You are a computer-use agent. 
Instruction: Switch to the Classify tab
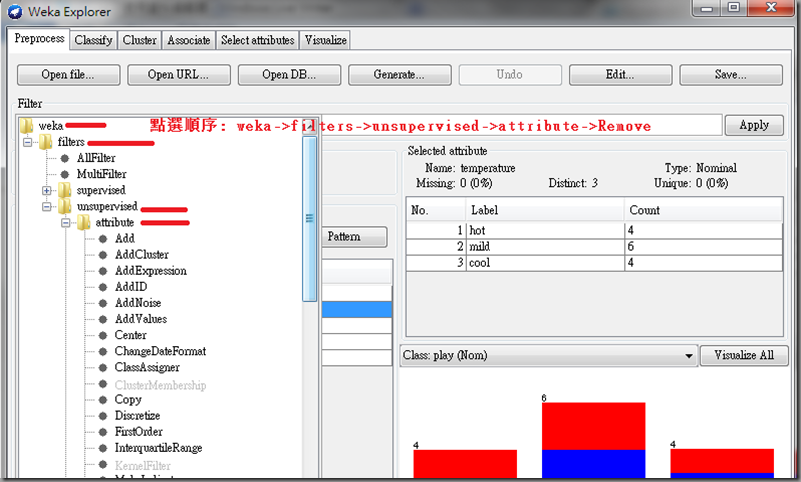(93, 40)
